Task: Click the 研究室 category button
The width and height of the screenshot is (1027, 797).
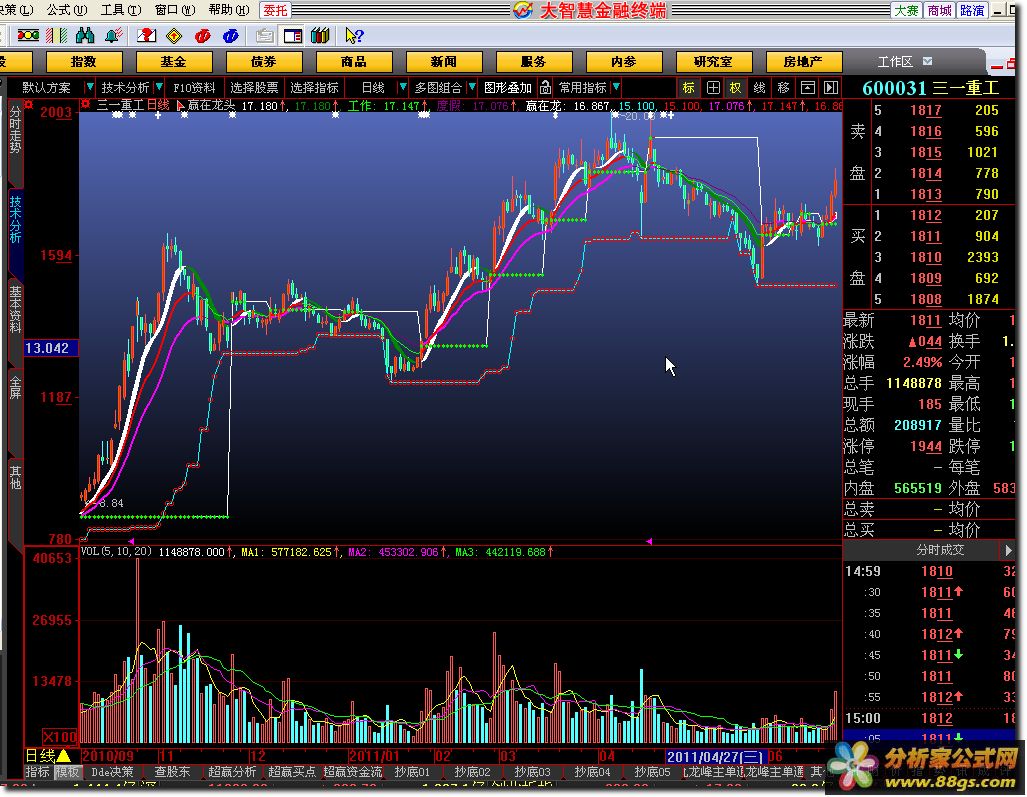Action: pyautogui.click(x=713, y=62)
